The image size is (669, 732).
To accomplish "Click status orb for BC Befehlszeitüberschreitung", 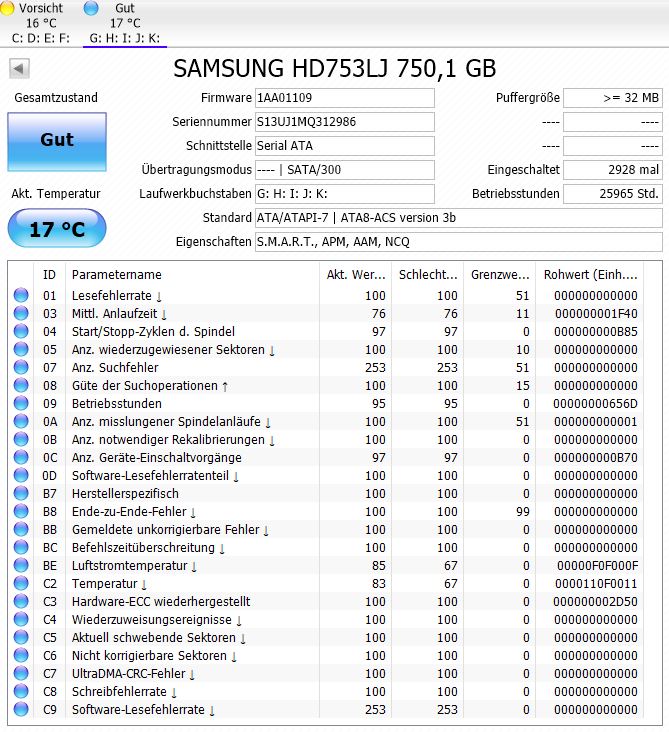I will pos(21,547).
